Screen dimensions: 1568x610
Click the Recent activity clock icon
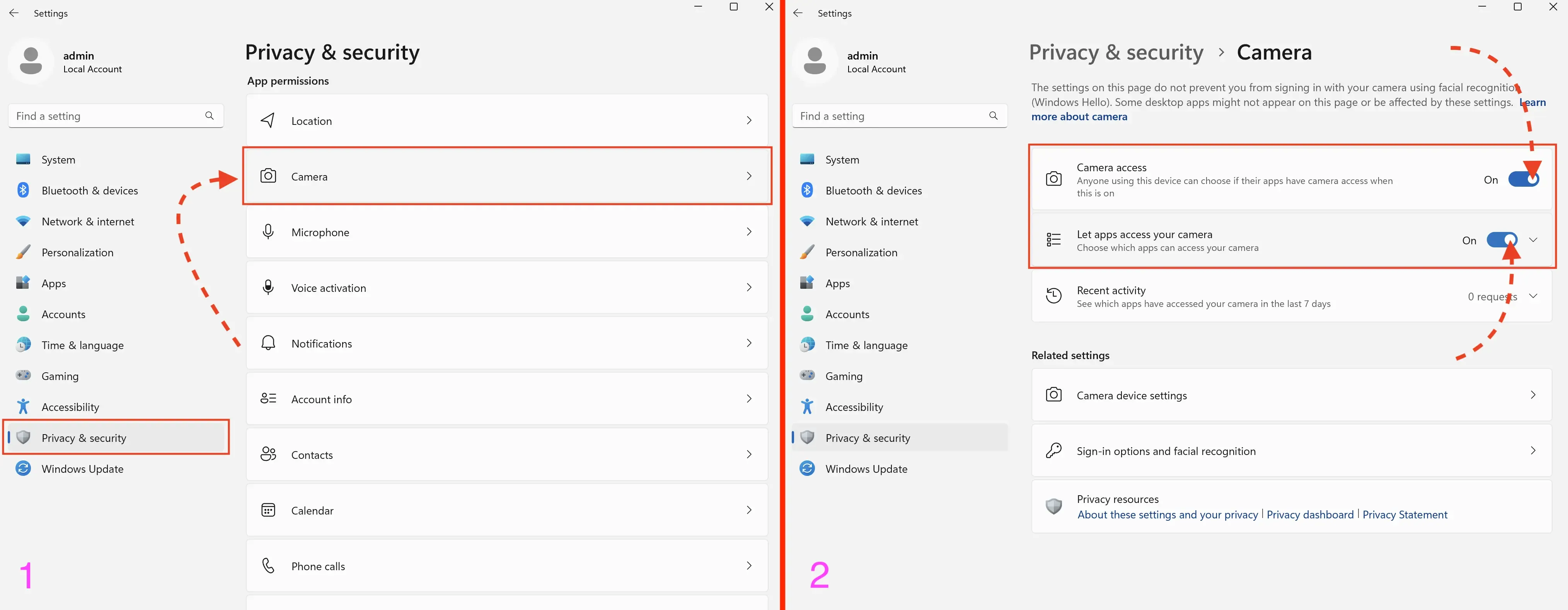(1053, 296)
